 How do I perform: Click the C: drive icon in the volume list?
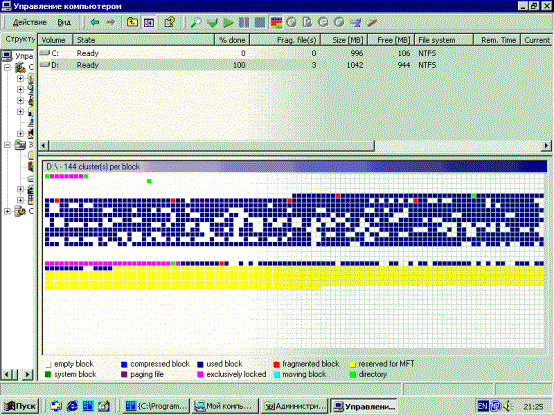coord(45,53)
